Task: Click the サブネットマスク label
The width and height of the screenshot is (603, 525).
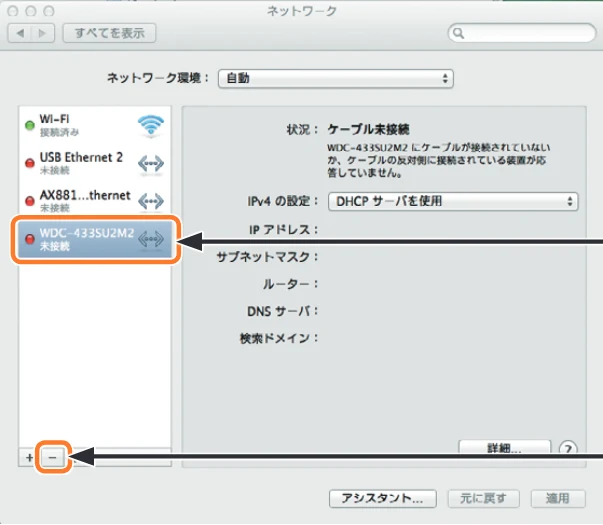Action: pyautogui.click(x=267, y=257)
